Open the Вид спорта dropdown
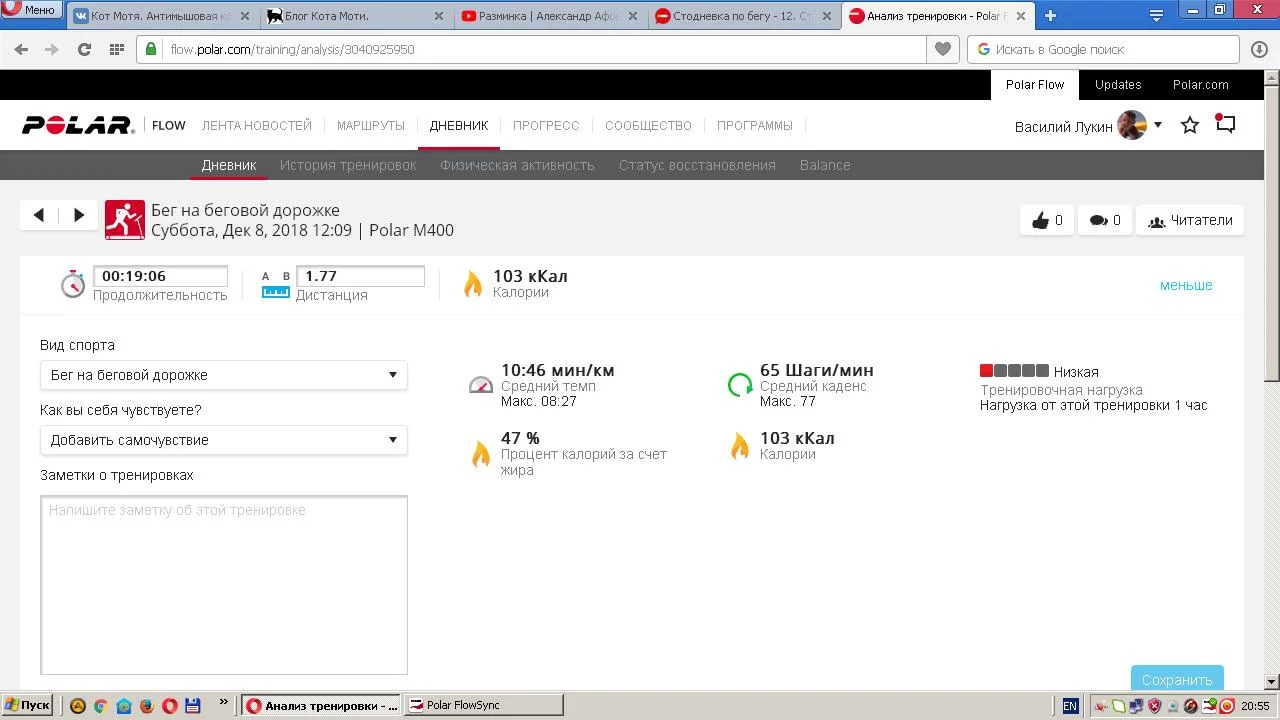This screenshot has width=1280, height=720. point(223,375)
